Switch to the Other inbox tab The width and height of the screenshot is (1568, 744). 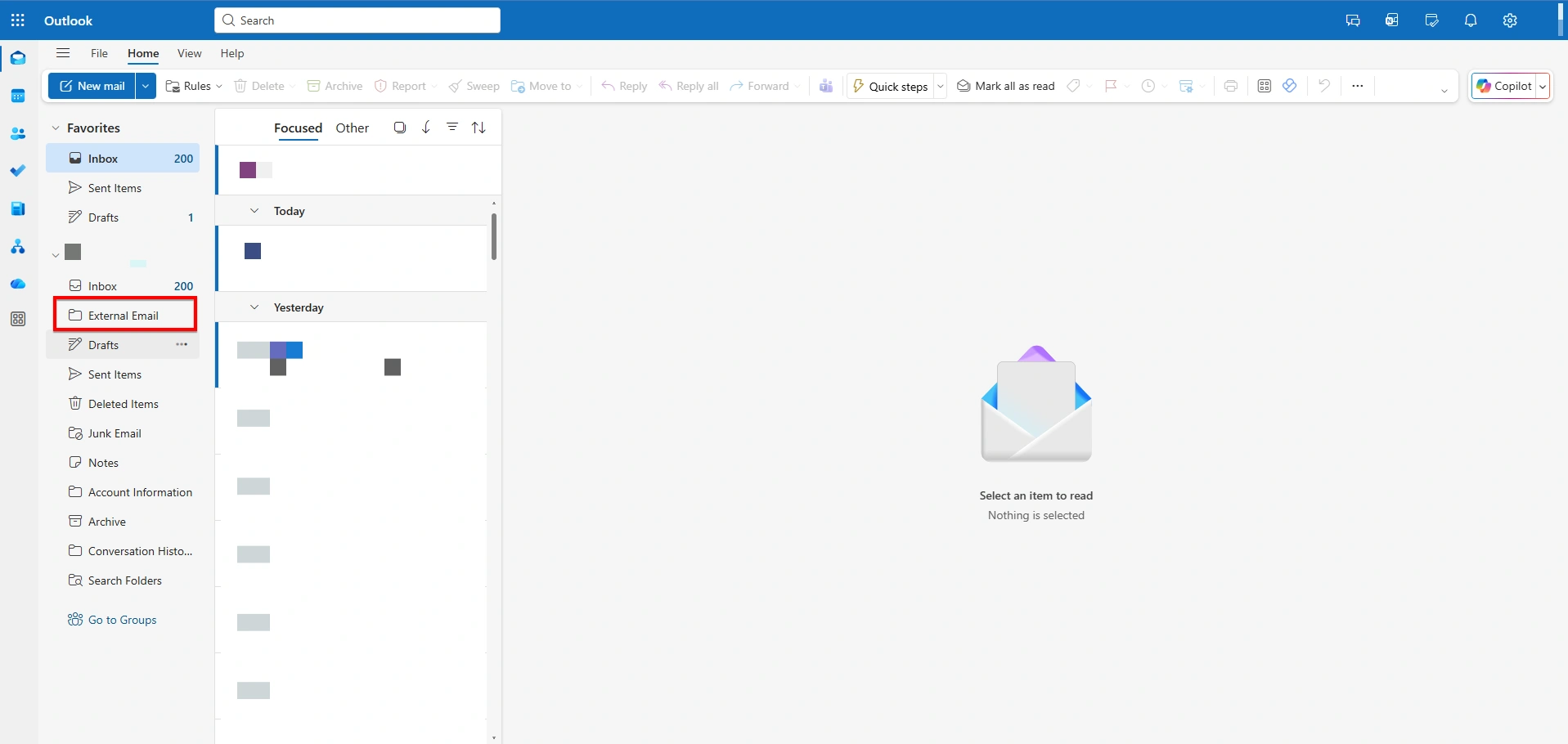point(353,128)
